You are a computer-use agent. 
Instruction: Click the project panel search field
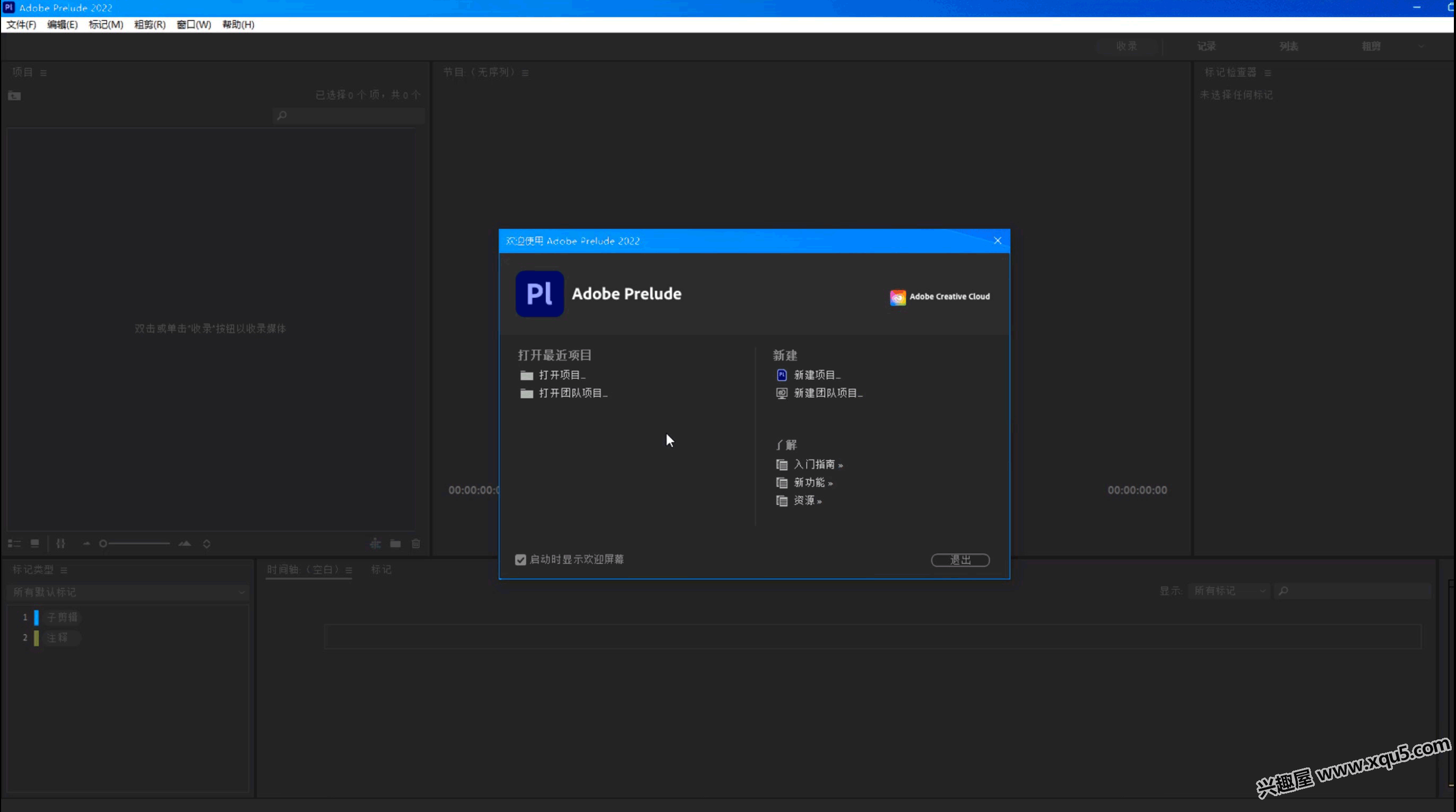pyautogui.click(x=349, y=116)
